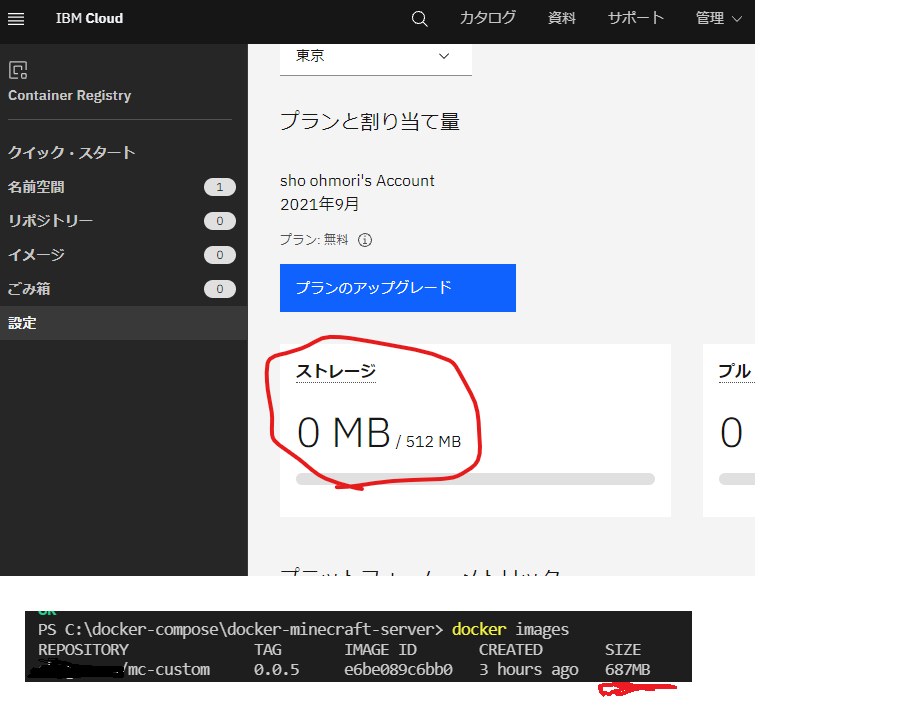Open the hamburger navigation menu
Viewport: 908px width, 709px height.
click(16, 19)
